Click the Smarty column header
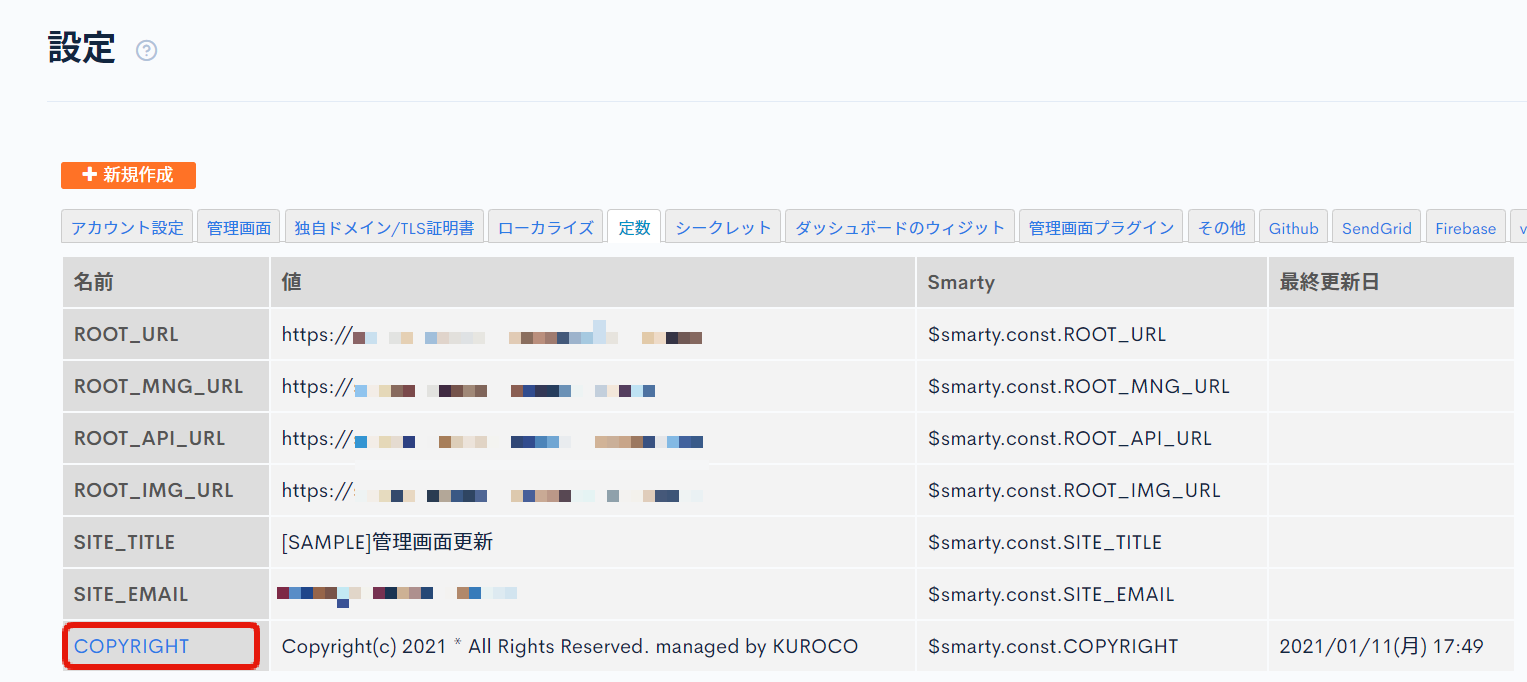The height and width of the screenshot is (682, 1527). tap(1092, 282)
